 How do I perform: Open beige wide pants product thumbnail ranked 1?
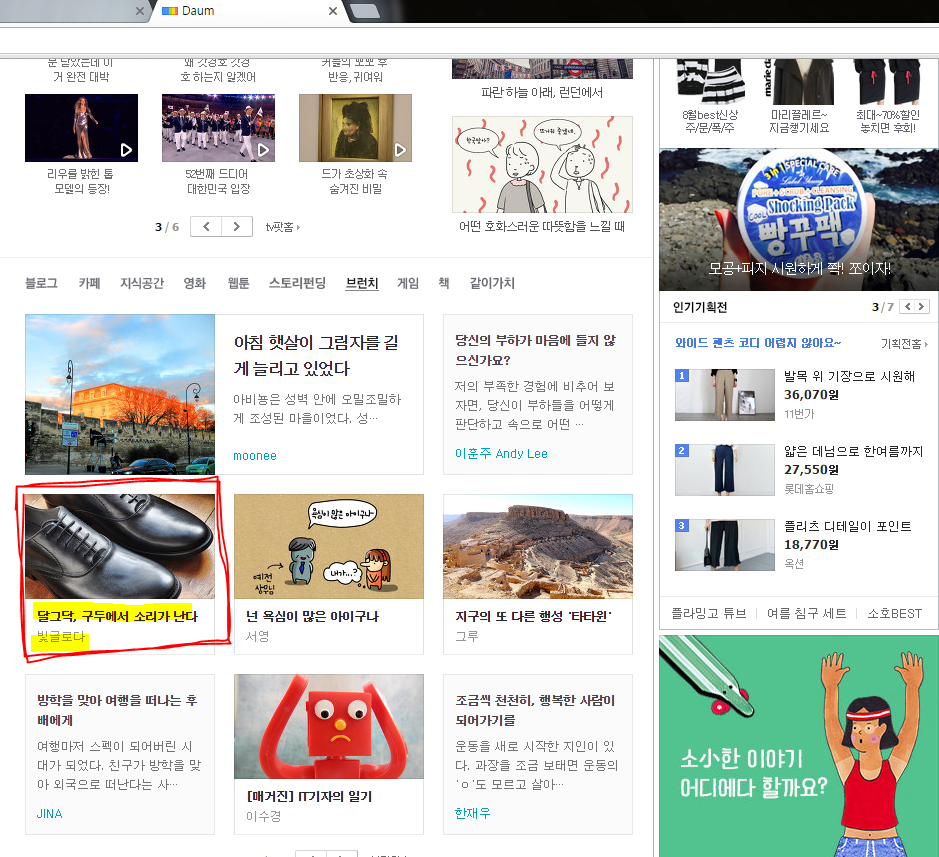[725, 395]
